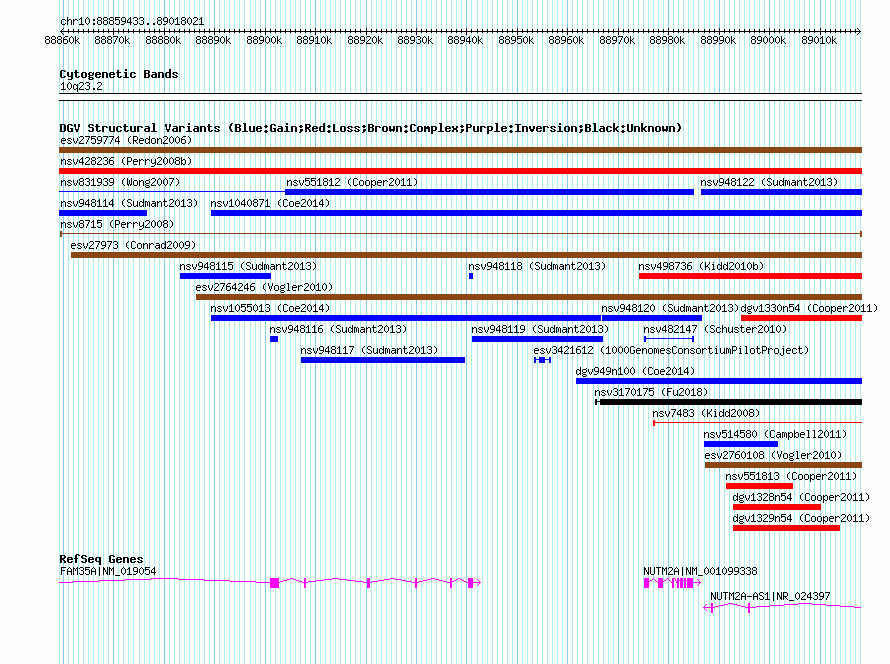The image size is (890, 664).
Task: Click the esv2759774 (Redon2006) variant label
Action: click(x=126, y=140)
